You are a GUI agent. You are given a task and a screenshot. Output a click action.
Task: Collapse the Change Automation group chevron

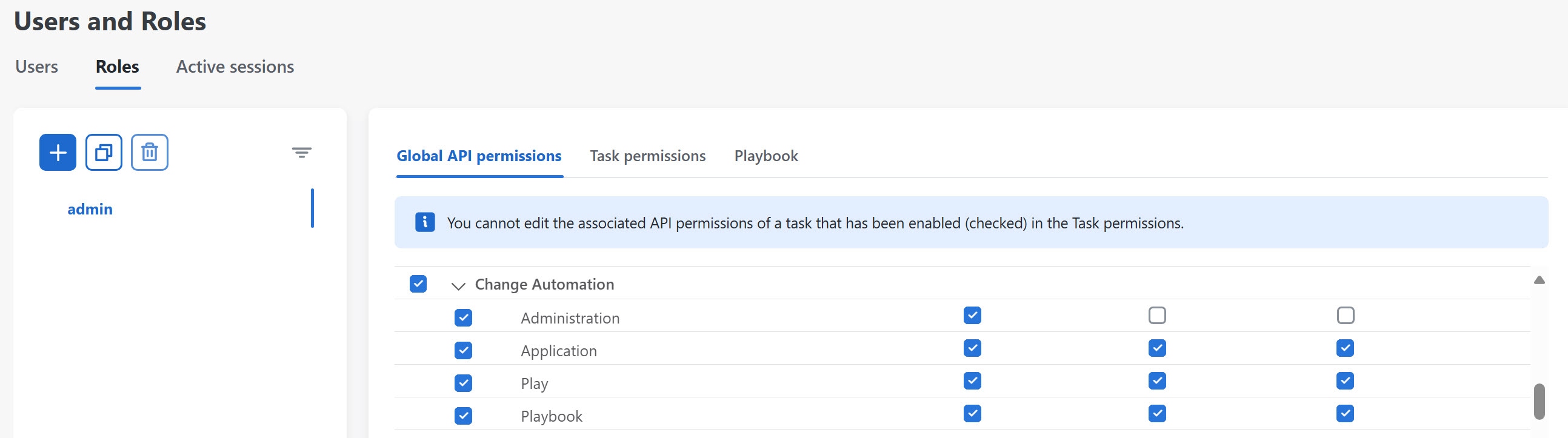[458, 285]
